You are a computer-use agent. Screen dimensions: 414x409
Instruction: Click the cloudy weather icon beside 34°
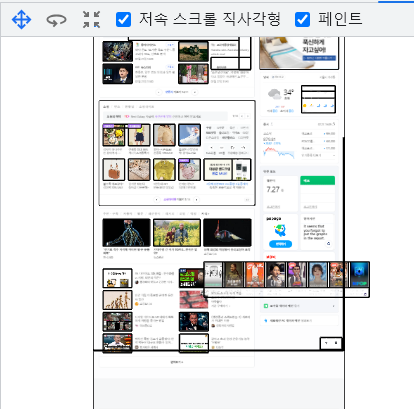(275, 94)
